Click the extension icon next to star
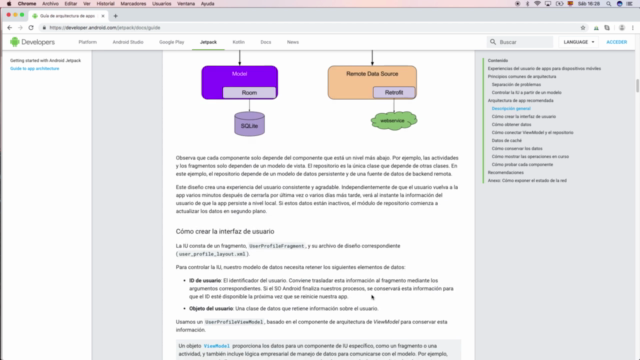This screenshot has height=360, width=640. click(596, 28)
